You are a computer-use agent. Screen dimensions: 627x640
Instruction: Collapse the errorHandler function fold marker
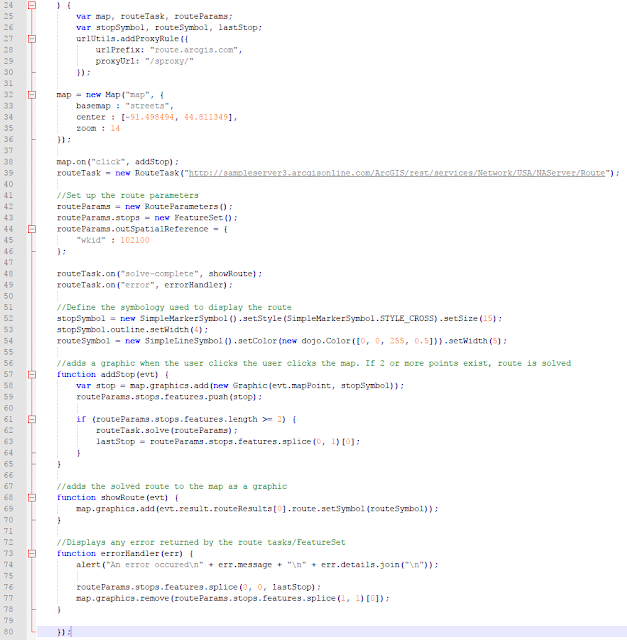point(32,553)
